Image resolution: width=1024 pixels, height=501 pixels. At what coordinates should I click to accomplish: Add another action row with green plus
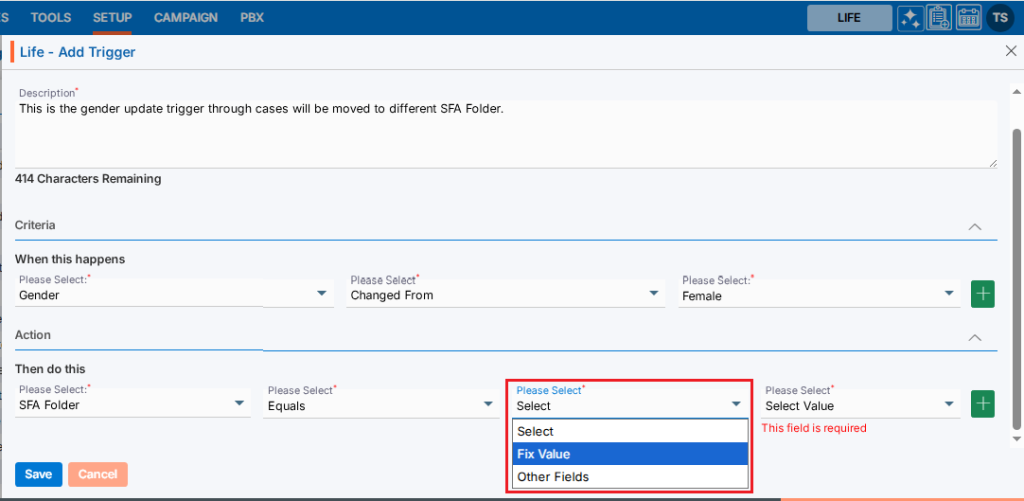[983, 404]
